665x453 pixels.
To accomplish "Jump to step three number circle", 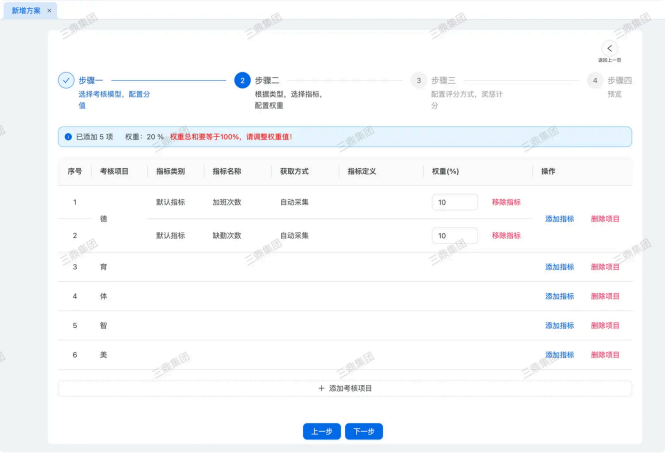I will coord(418,80).
